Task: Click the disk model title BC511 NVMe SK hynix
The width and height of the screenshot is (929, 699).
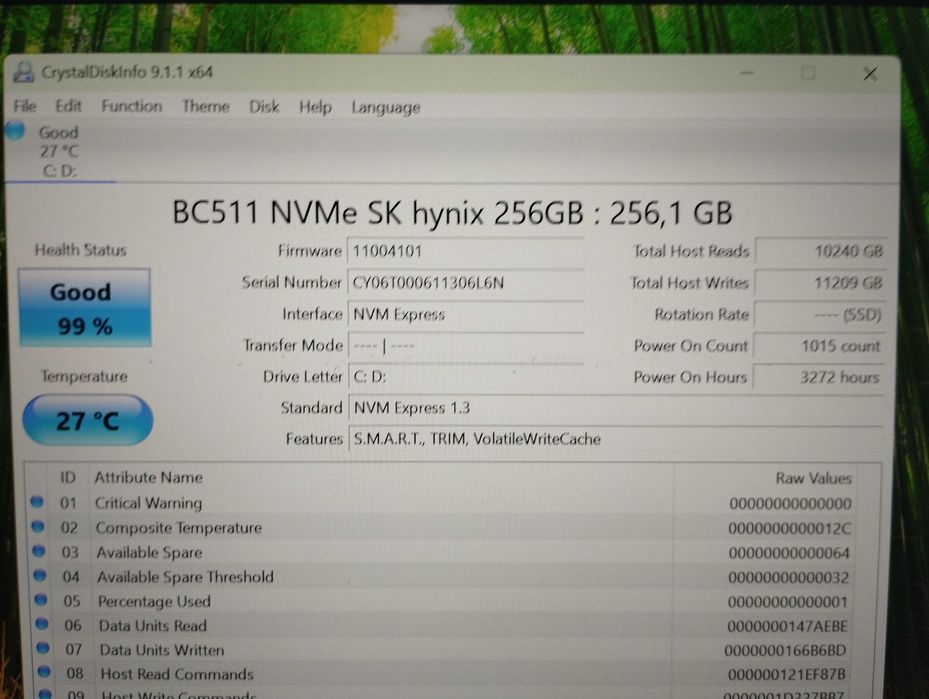Action: point(452,212)
